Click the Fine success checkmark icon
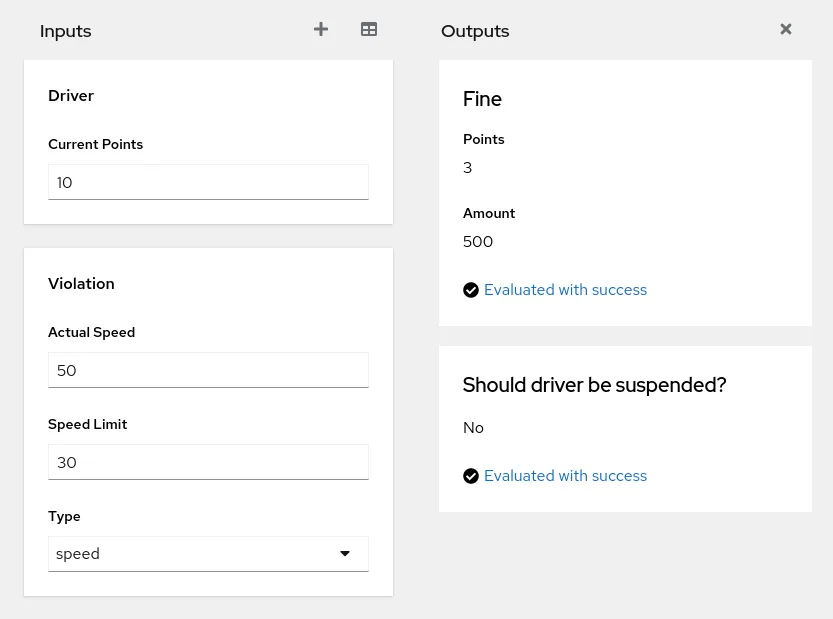 coord(471,290)
